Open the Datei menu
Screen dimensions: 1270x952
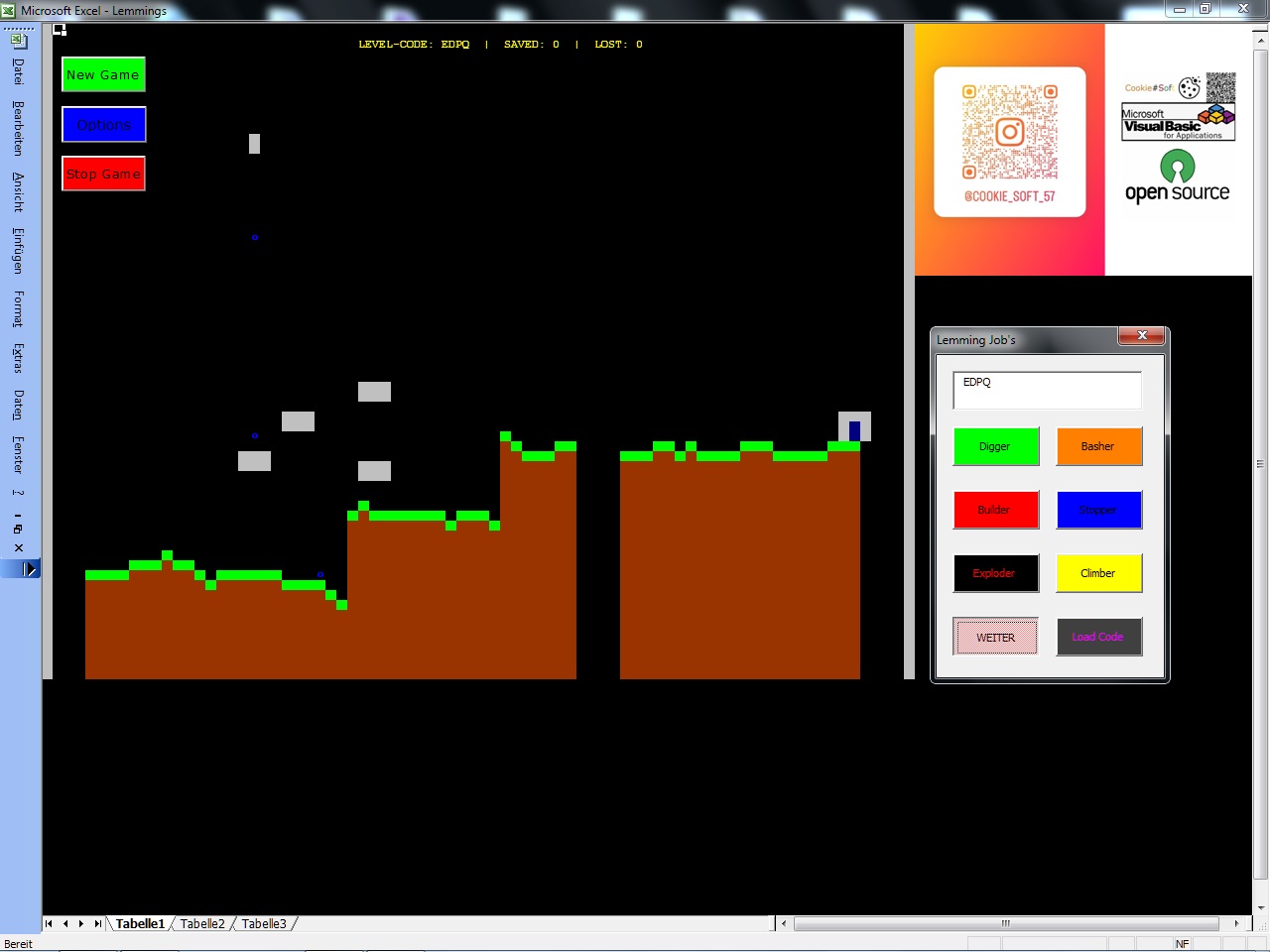tap(18, 71)
